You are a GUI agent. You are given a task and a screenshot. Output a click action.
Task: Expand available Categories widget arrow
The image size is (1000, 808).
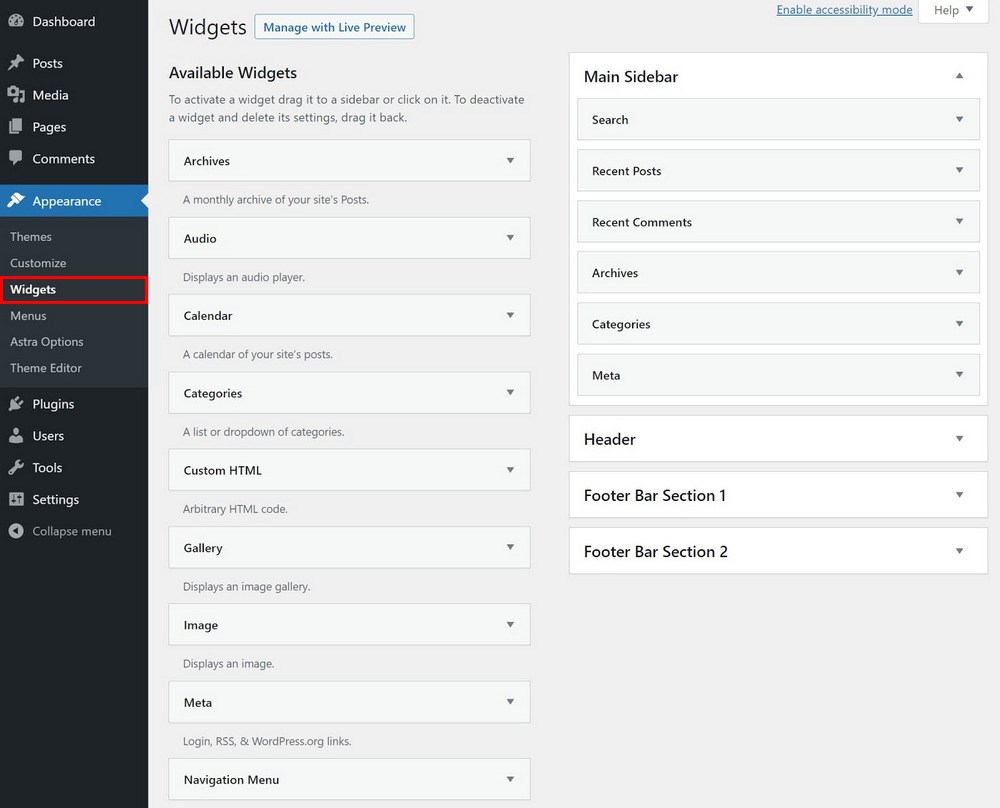pos(510,392)
